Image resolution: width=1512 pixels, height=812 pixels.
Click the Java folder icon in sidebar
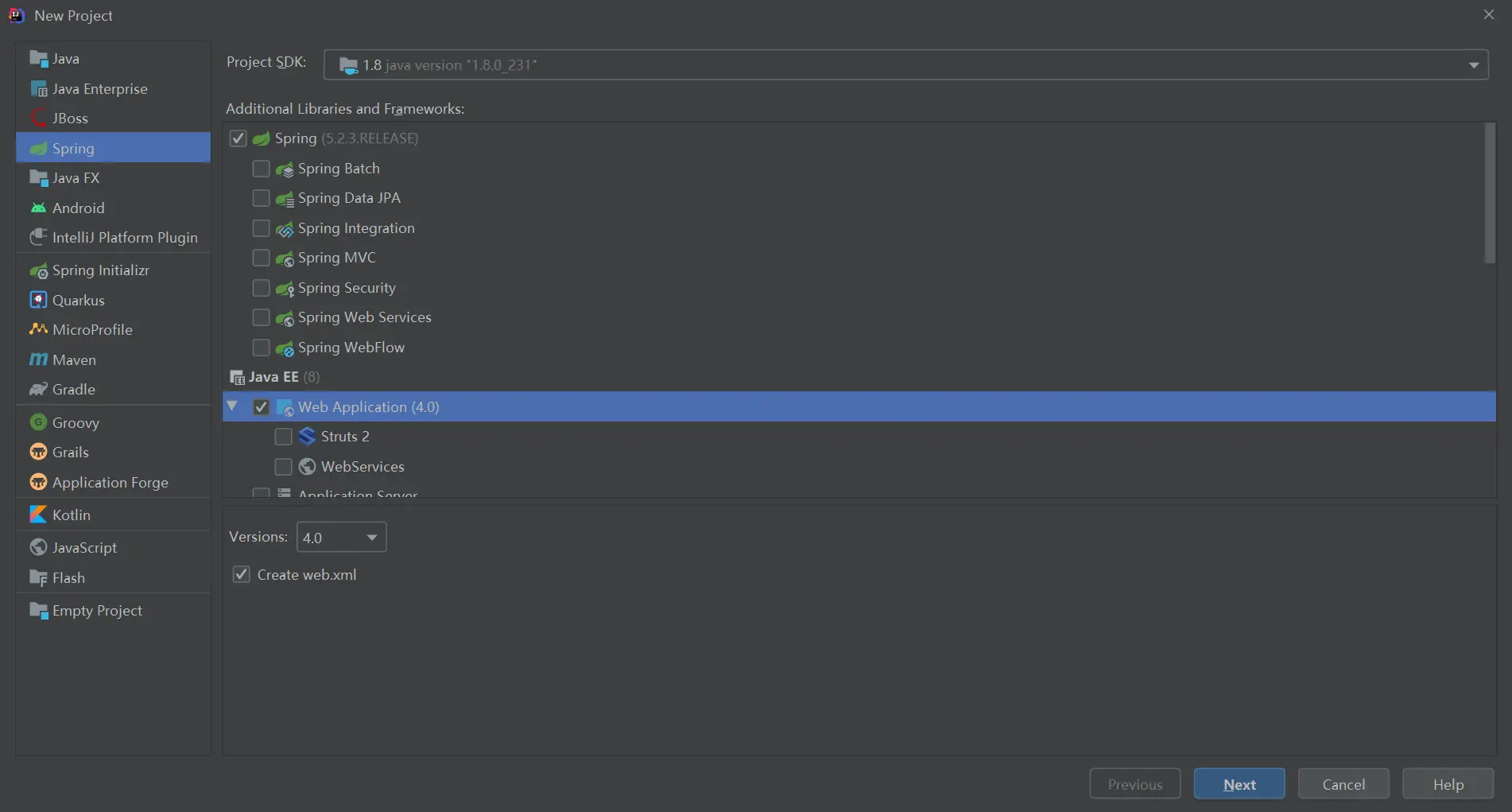(x=38, y=59)
